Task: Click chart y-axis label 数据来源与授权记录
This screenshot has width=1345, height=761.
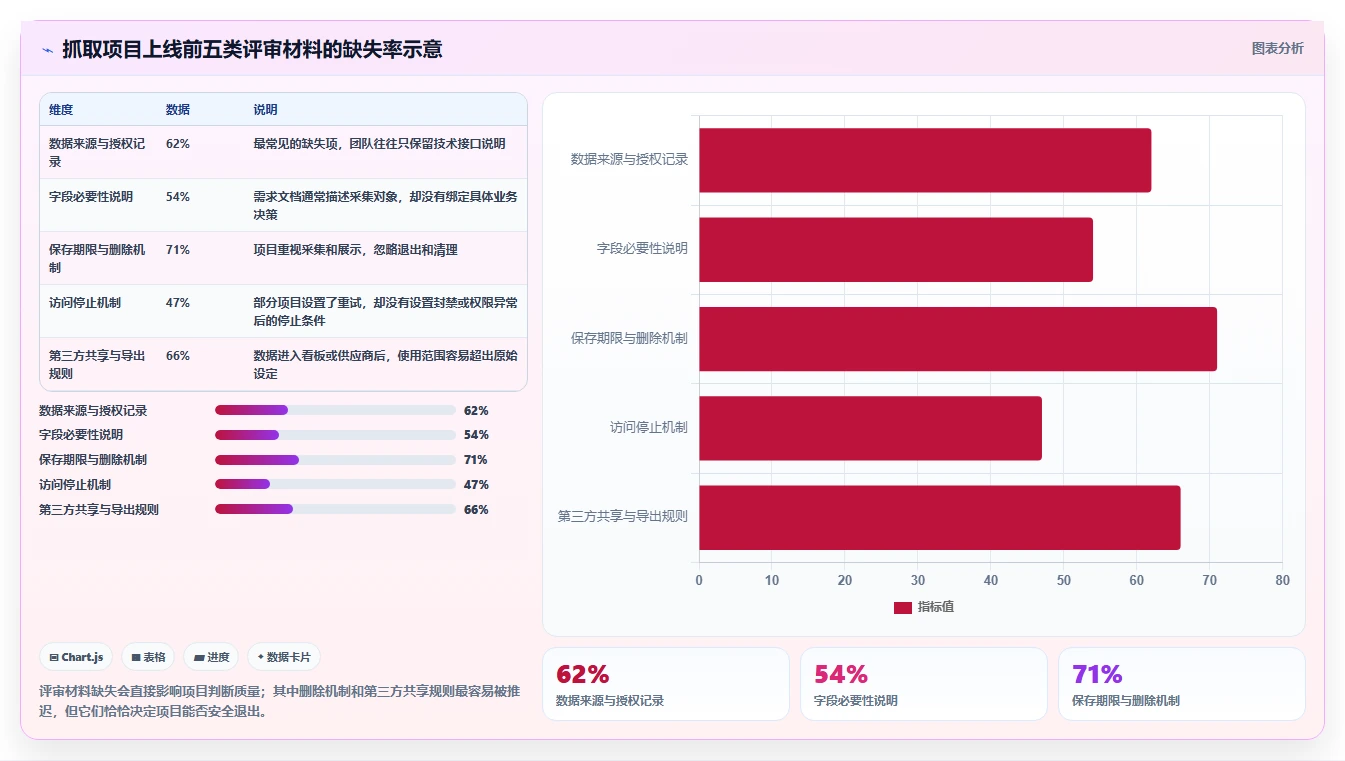Action: pos(629,159)
